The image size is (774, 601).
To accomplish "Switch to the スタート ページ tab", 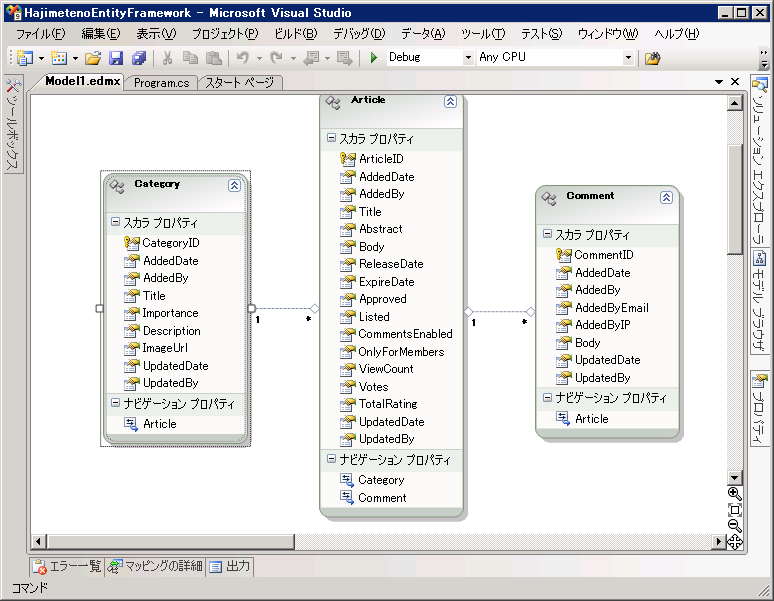I will click(x=239, y=83).
